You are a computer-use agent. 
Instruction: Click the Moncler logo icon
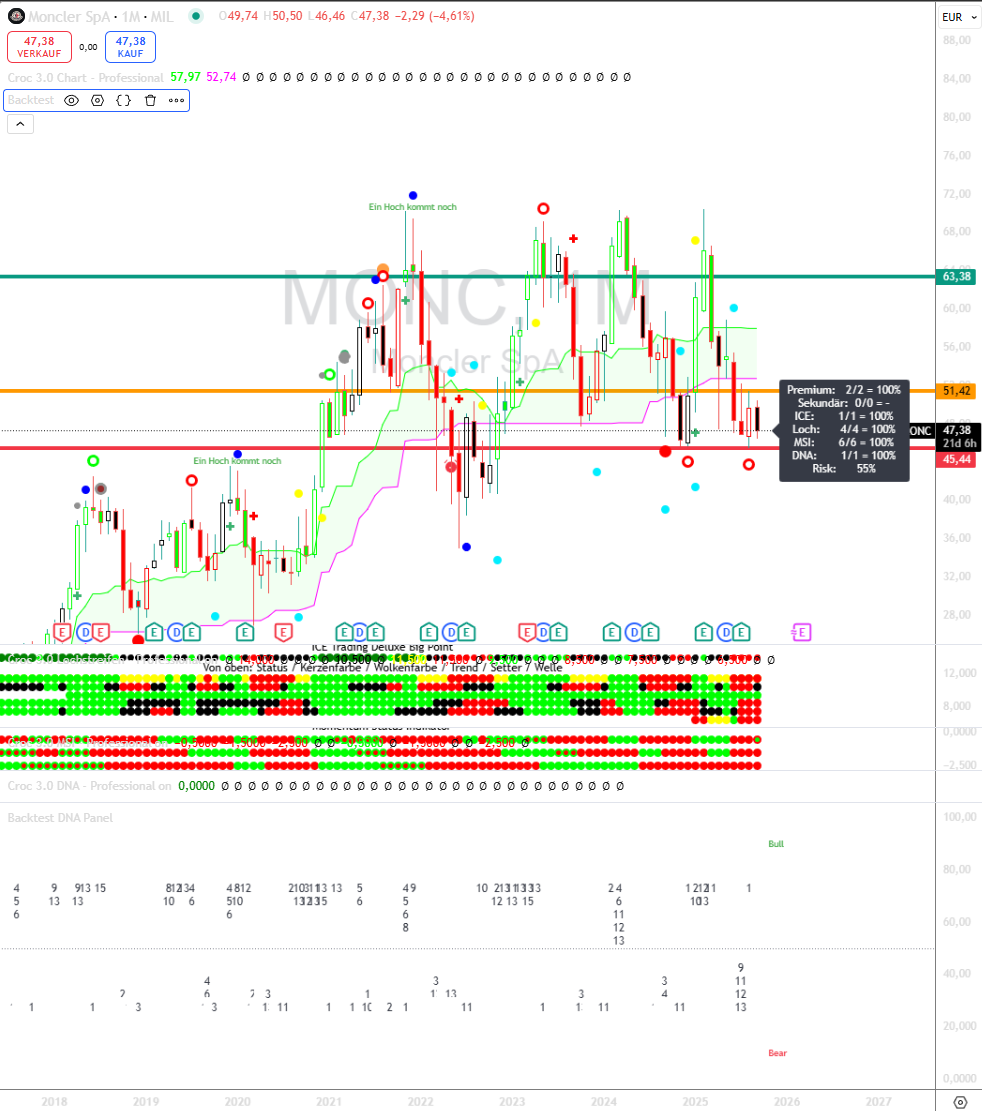click(15, 17)
